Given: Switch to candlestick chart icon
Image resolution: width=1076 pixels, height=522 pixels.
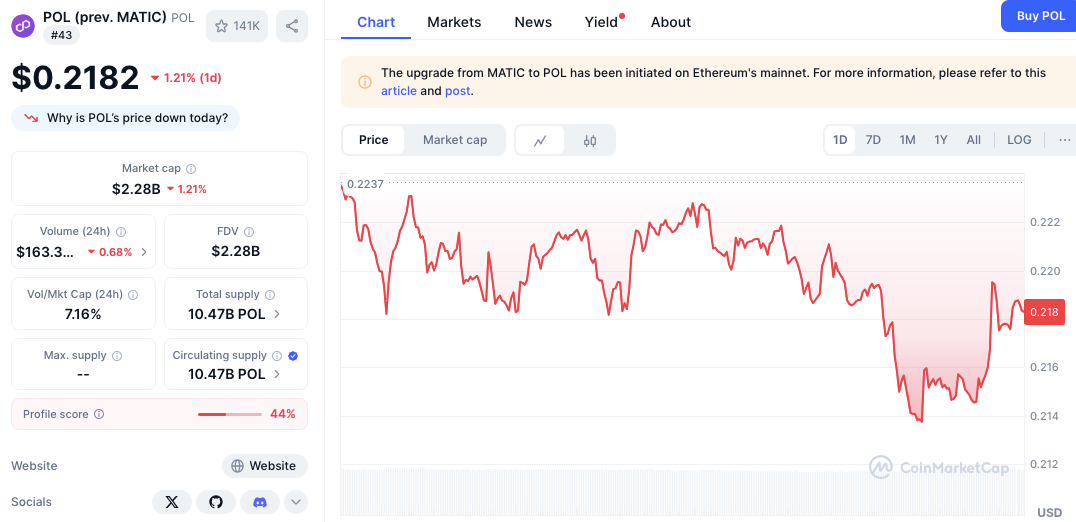Looking at the screenshot, I should tap(590, 140).
